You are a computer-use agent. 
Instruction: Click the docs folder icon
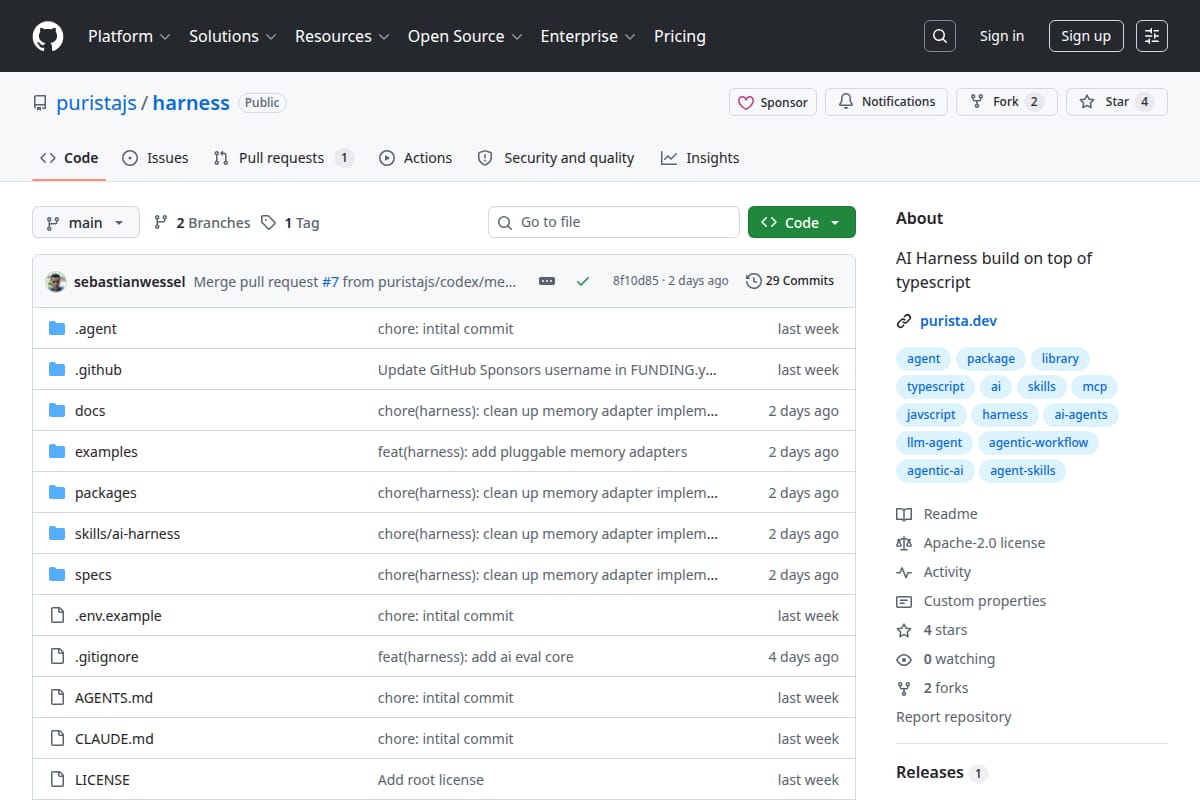coord(57,411)
